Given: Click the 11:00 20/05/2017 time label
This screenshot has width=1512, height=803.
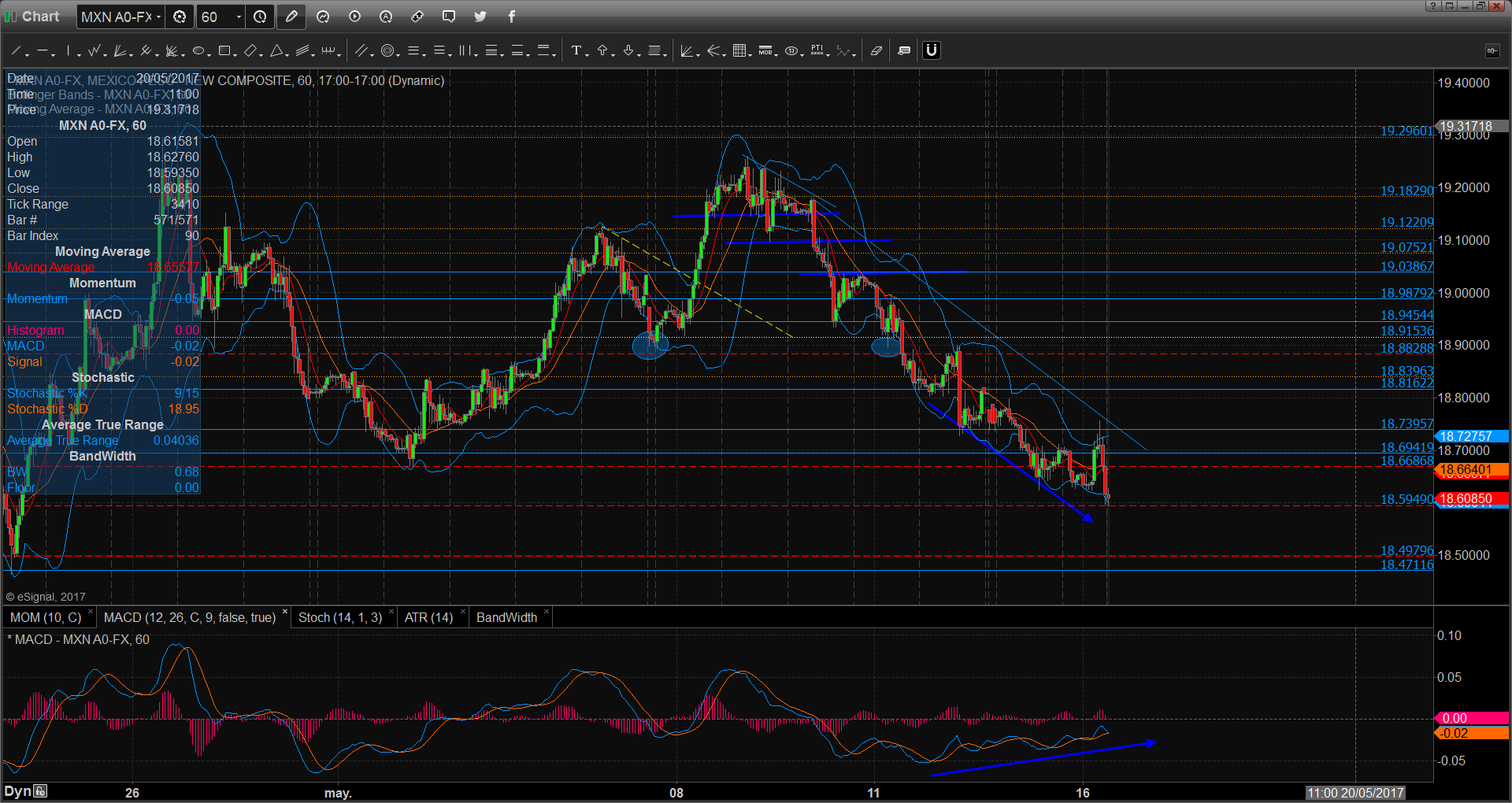Looking at the screenshot, I should point(1355,793).
